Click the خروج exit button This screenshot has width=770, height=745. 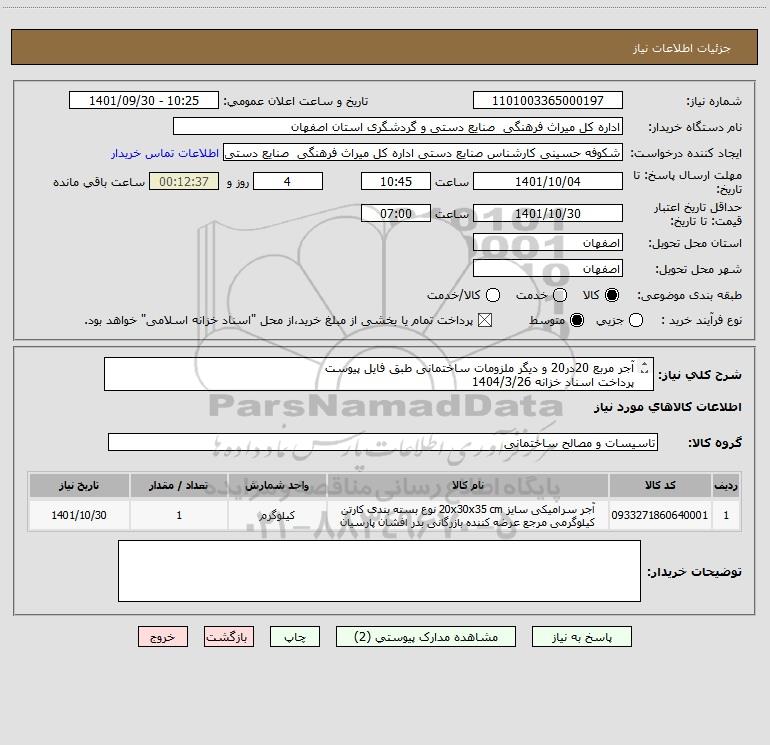coord(163,637)
